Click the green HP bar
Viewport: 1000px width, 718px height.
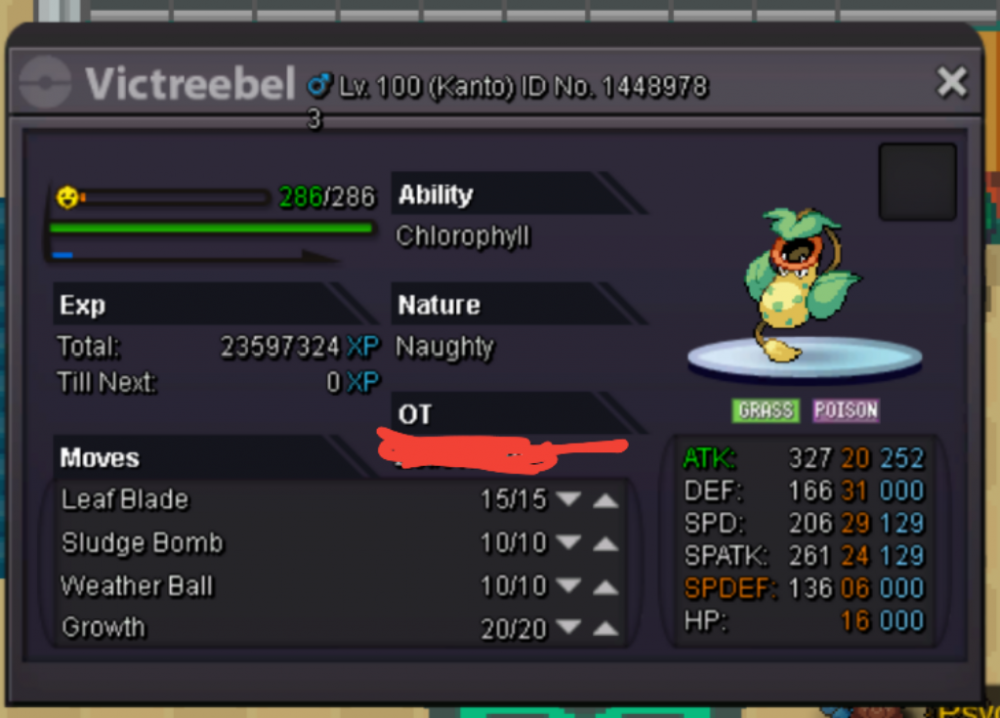[x=211, y=228]
